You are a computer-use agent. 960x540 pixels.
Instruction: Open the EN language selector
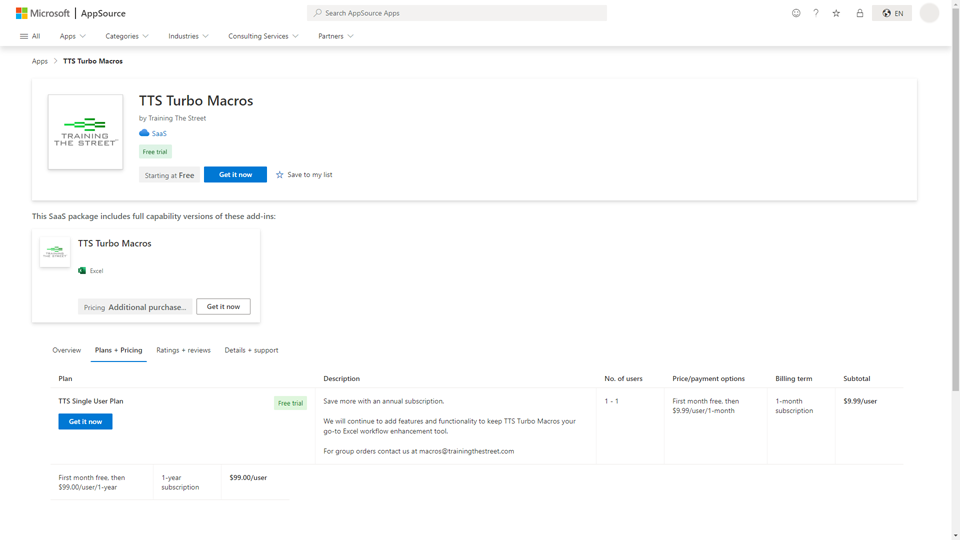pyautogui.click(x=892, y=13)
